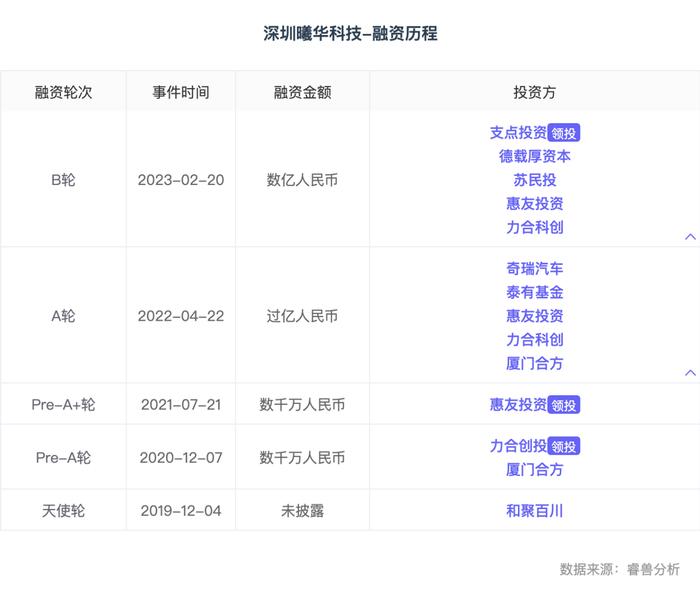Click the date 2023-02-20

[x=181, y=180]
